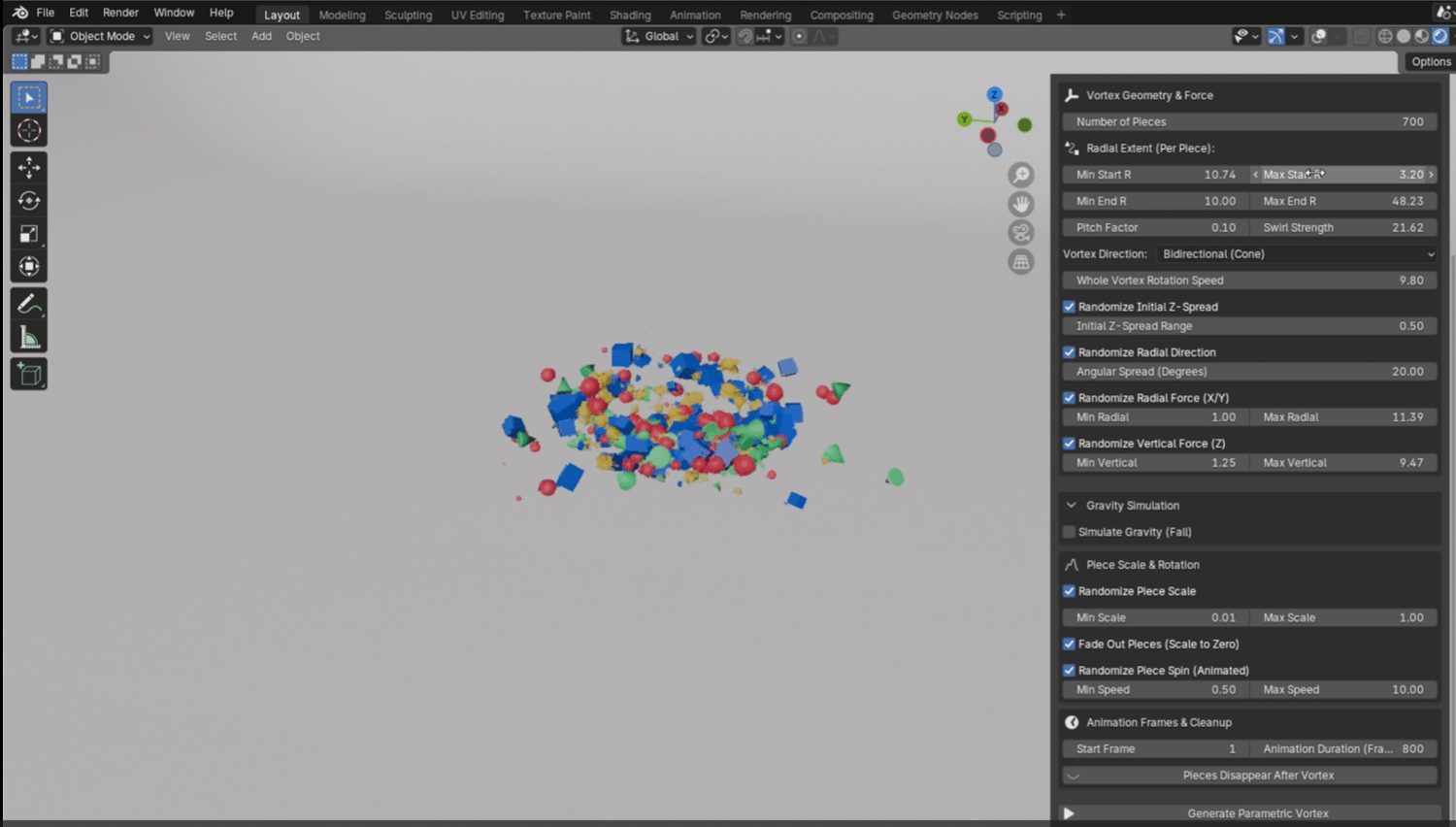Switch to the Modeling workspace tab

pos(343,15)
